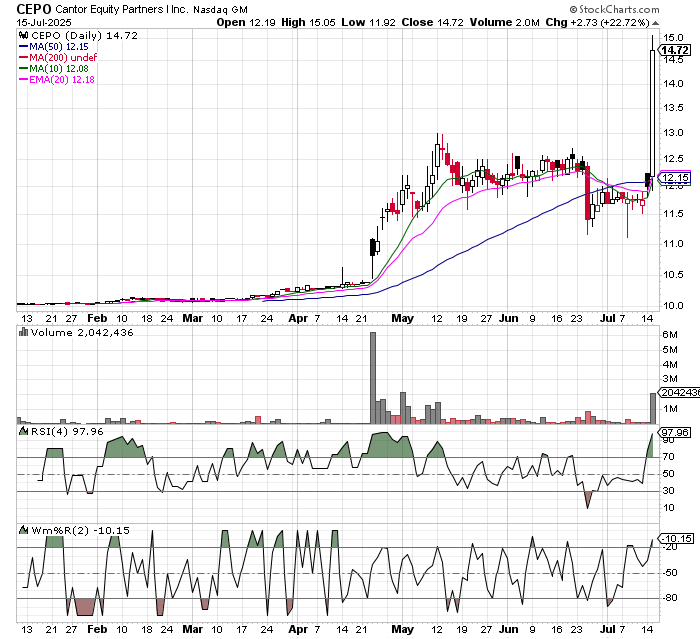This screenshot has height=639, width=700.
Task: Click the Close 14.72 header value
Action: [432, 22]
